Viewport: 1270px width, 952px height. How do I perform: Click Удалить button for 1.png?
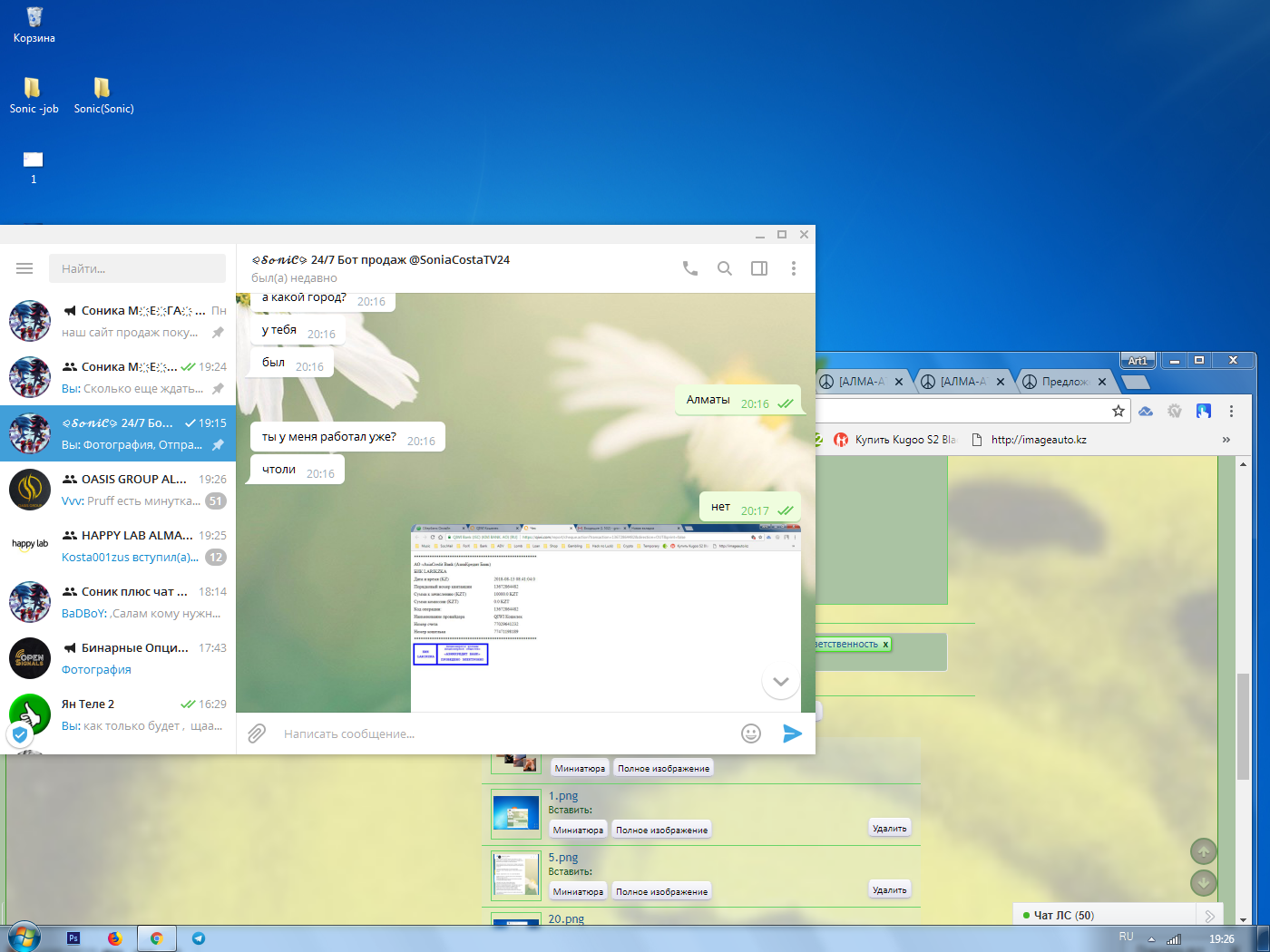[889, 828]
